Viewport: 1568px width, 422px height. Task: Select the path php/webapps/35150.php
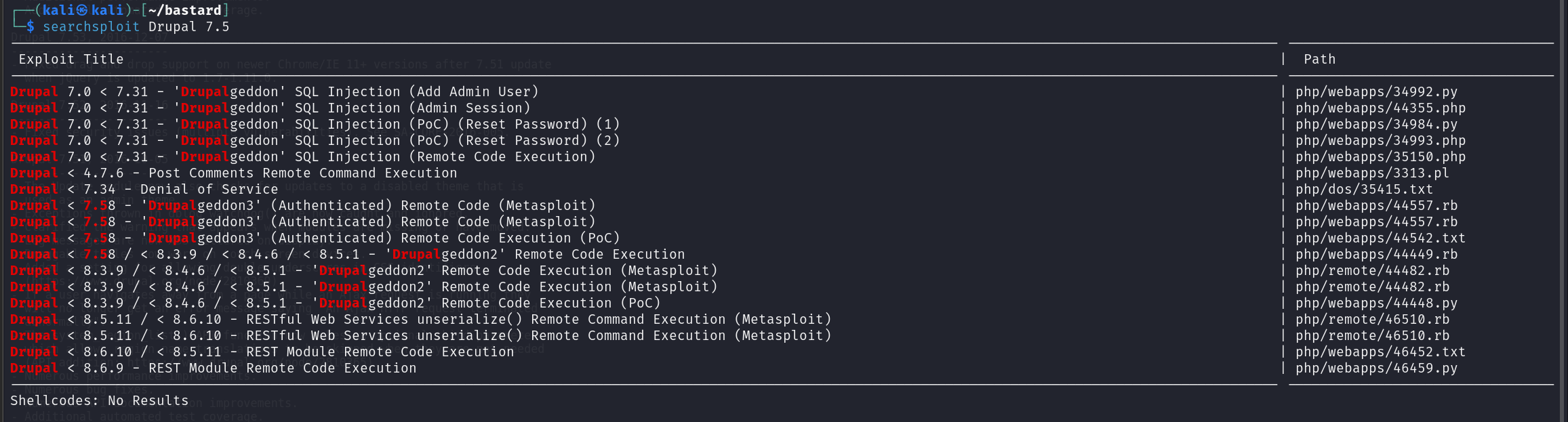point(1380,157)
